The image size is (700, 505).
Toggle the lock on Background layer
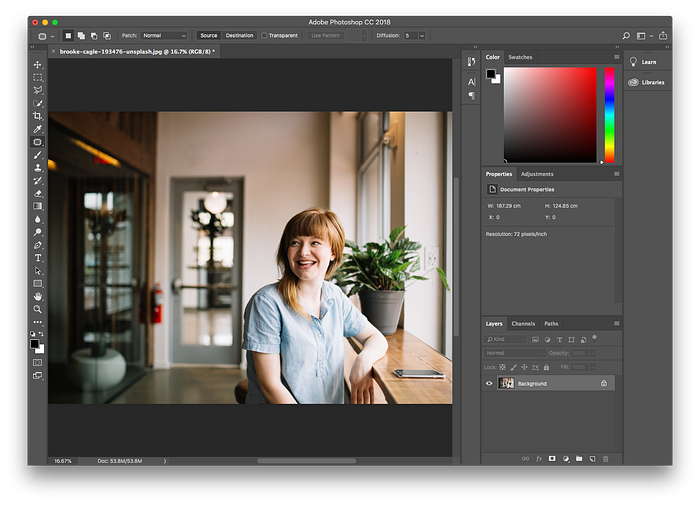point(604,383)
